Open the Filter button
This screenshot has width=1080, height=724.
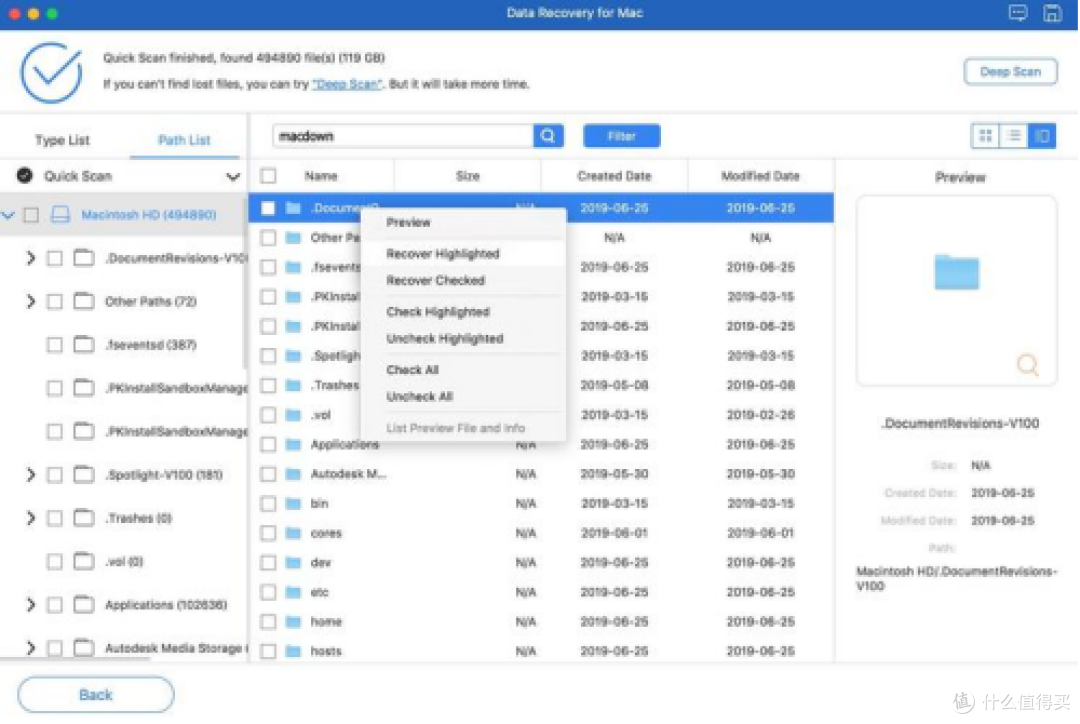point(621,136)
